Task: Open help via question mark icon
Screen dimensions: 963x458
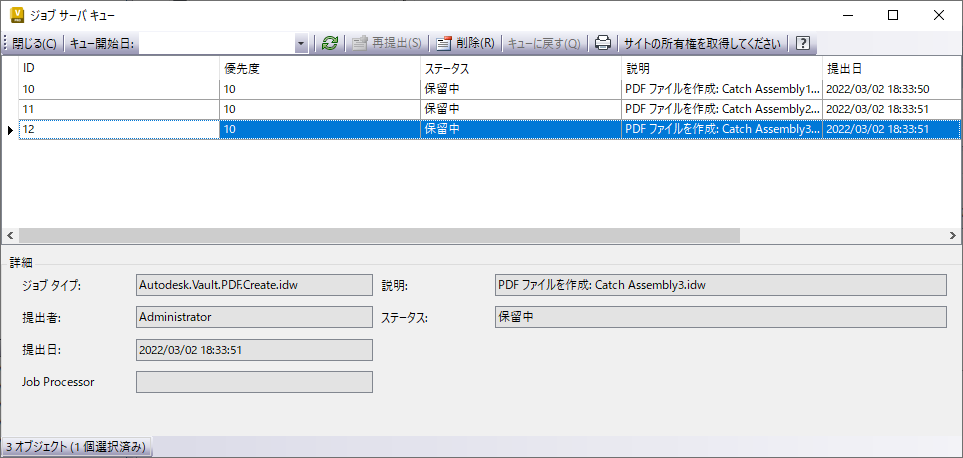Action: 802,44
